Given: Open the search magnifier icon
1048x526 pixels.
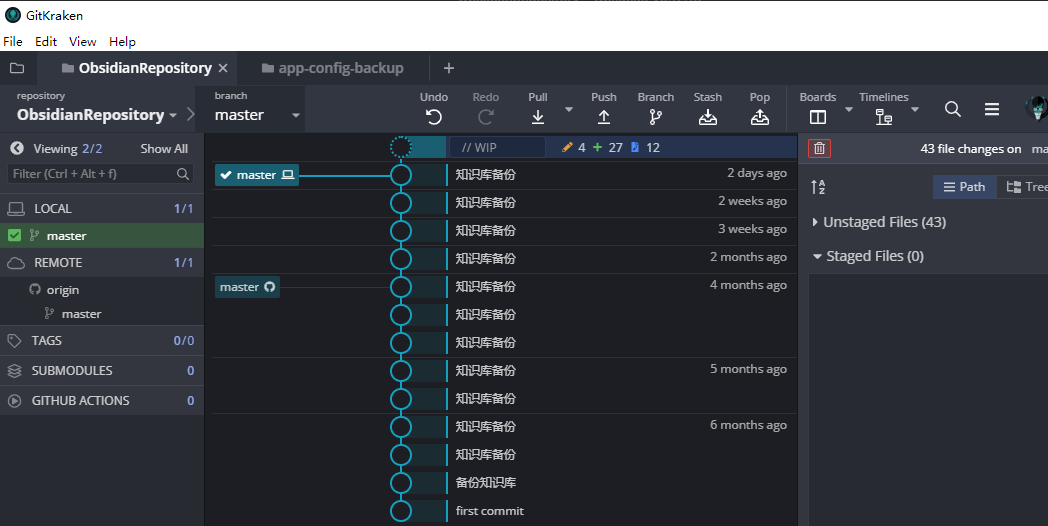Looking at the screenshot, I should point(953,109).
